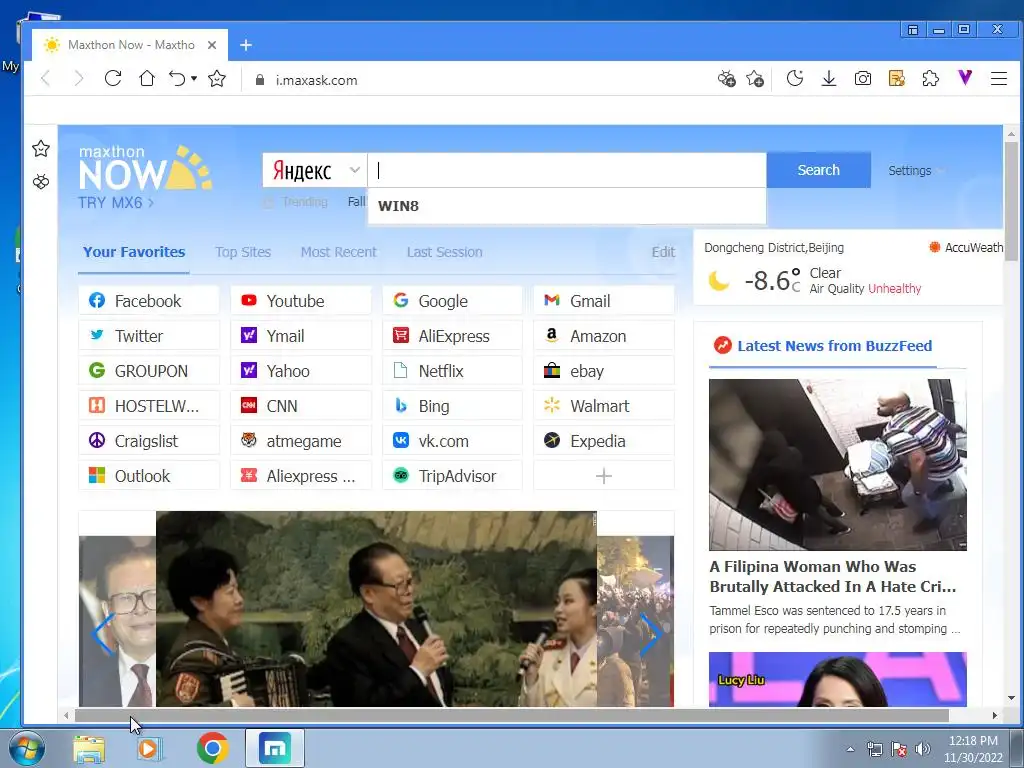Open the favorites sidebar star icon

40,149
